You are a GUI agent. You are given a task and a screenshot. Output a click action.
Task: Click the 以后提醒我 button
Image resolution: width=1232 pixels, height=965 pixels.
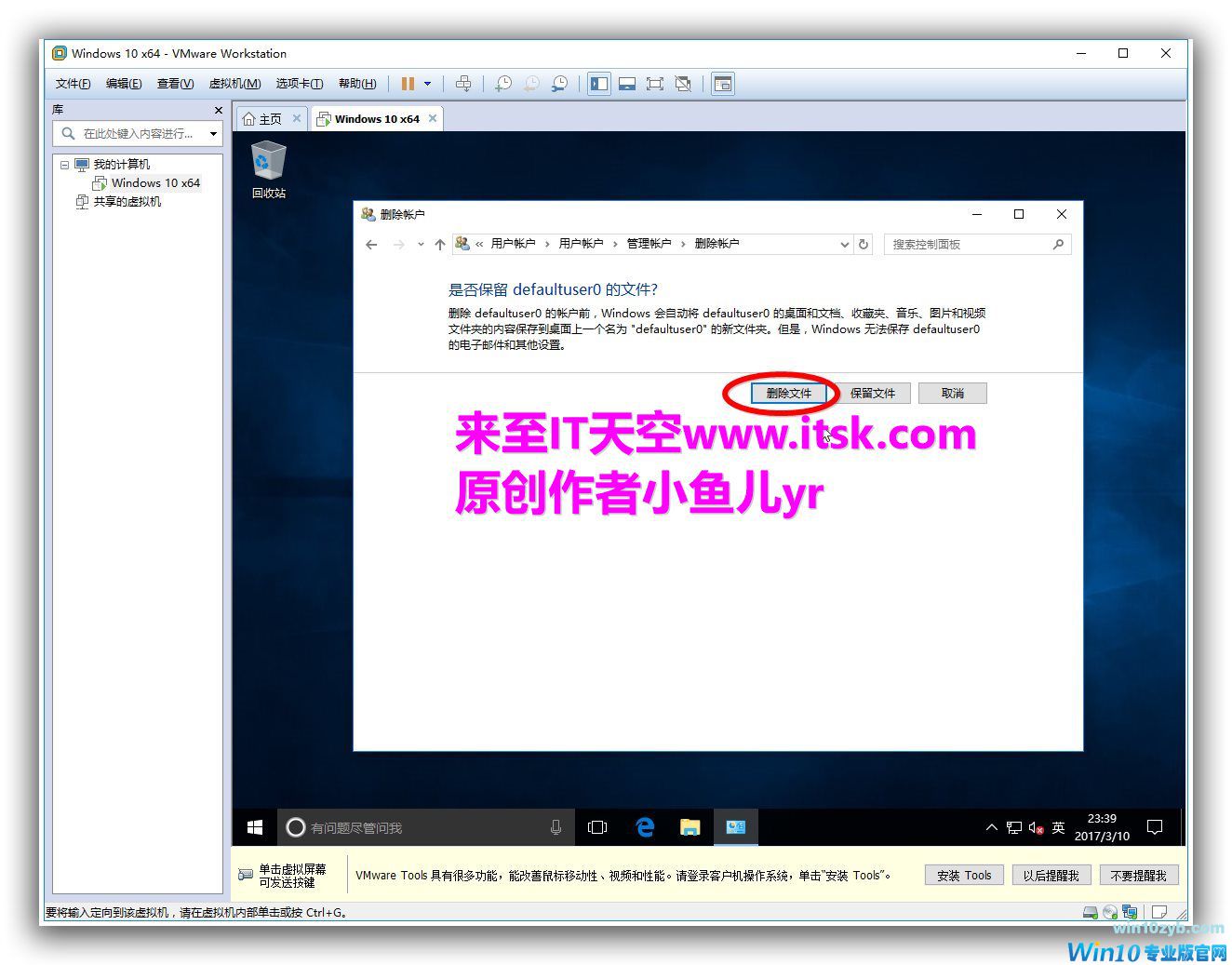pos(1051,876)
